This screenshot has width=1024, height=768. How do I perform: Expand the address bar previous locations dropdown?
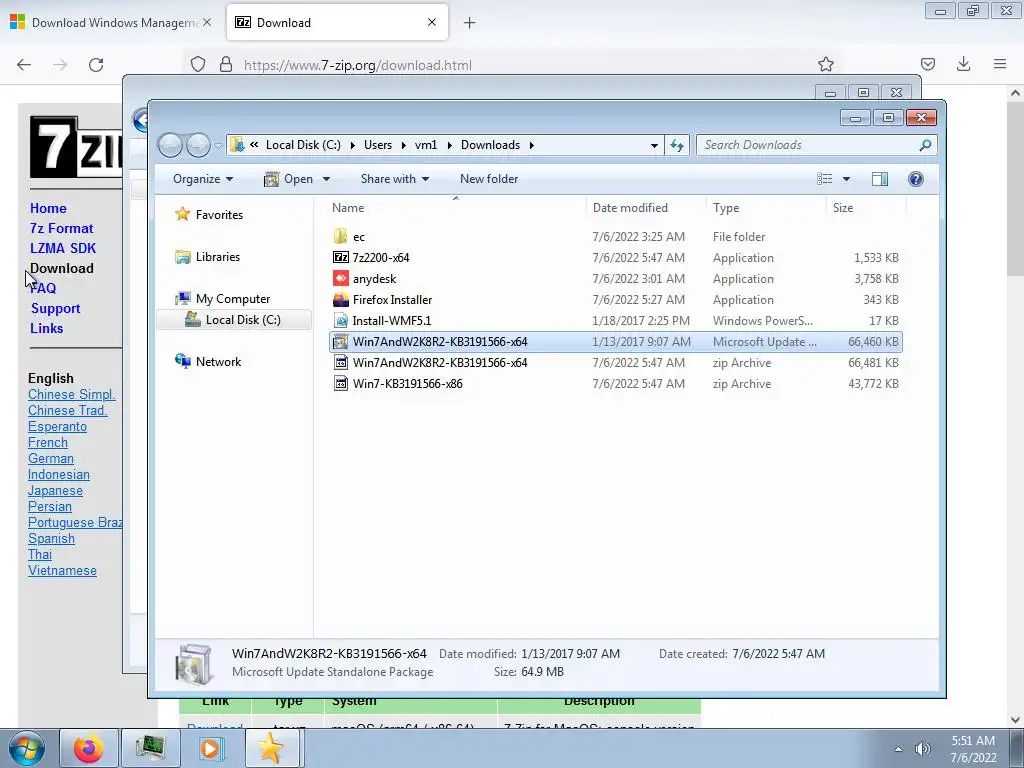coord(654,146)
